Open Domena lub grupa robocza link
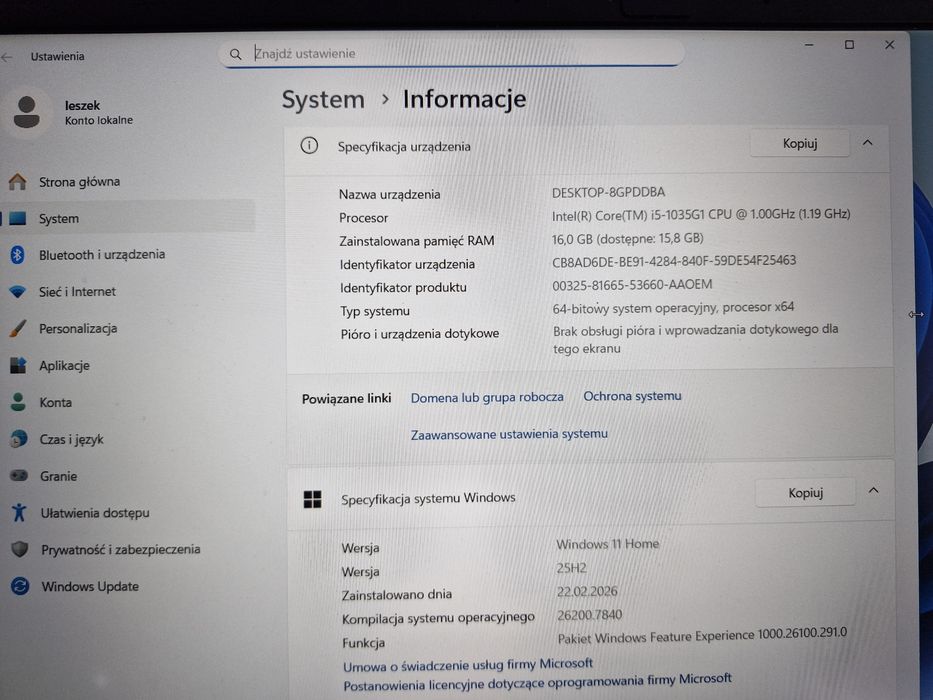The image size is (933, 700). (x=487, y=397)
